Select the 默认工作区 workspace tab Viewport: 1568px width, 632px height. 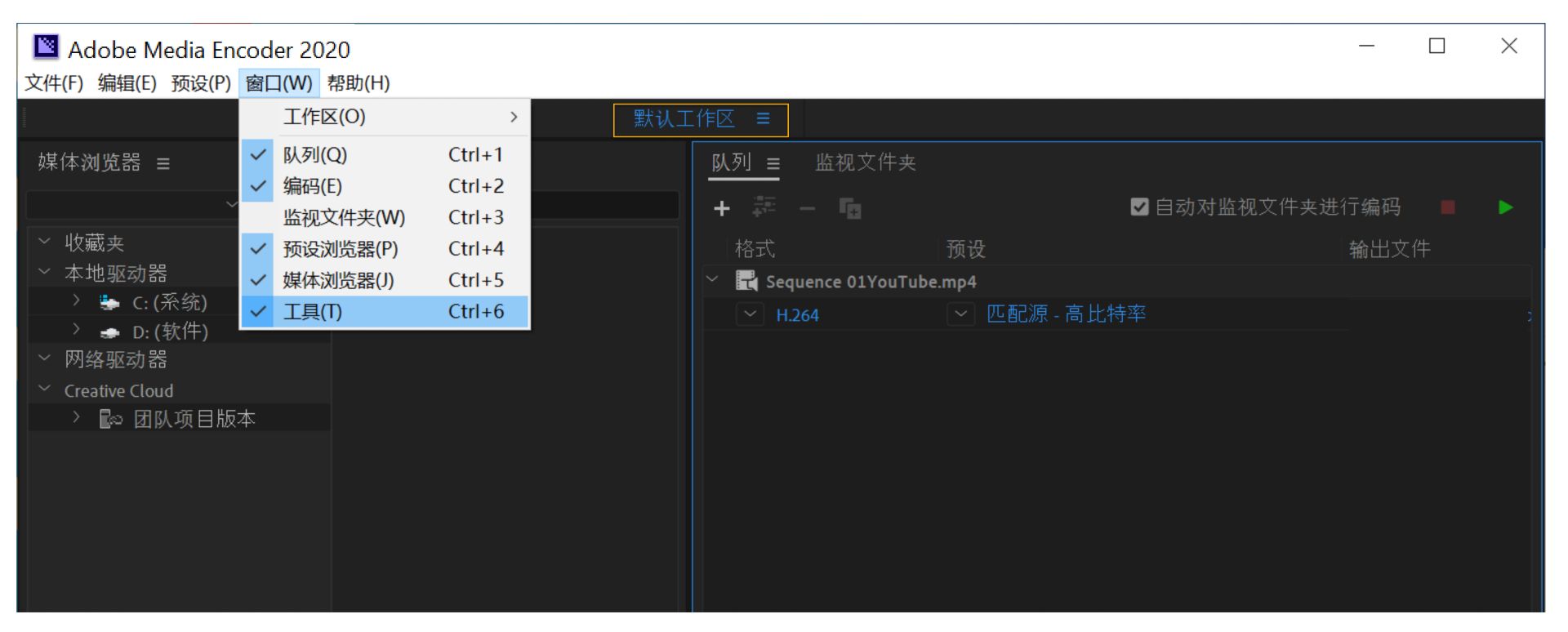coord(684,119)
